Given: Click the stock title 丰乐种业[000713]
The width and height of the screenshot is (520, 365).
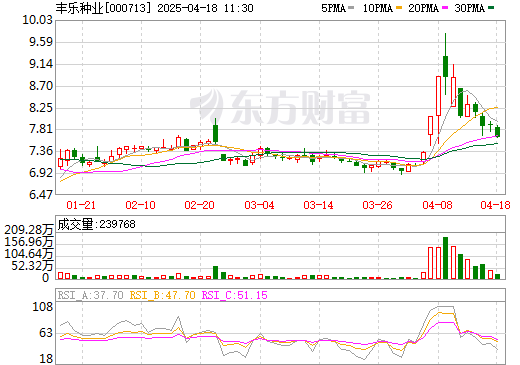Looking at the screenshot, I should pos(103,8).
